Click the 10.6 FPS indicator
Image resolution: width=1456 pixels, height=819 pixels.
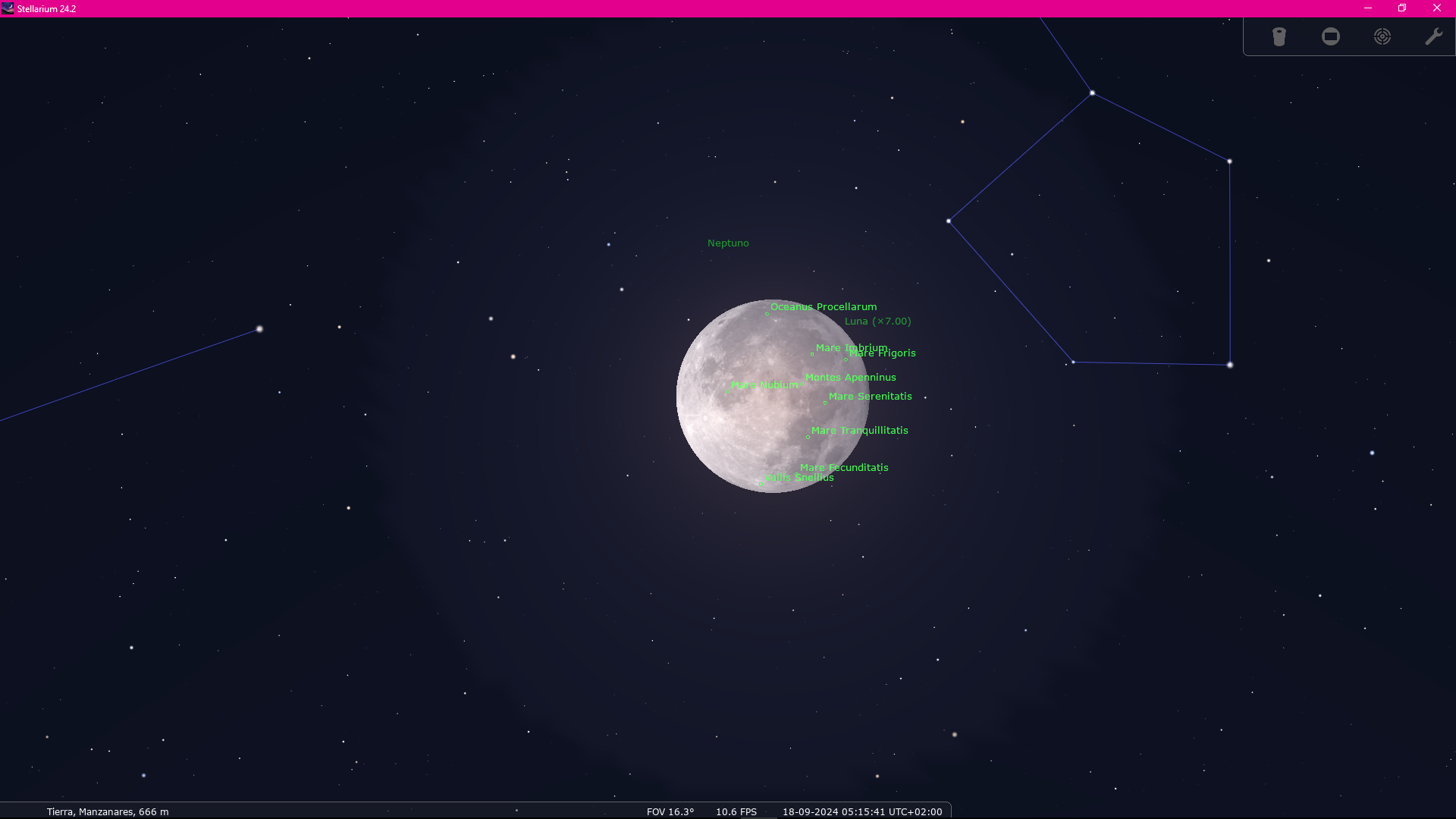[736, 811]
